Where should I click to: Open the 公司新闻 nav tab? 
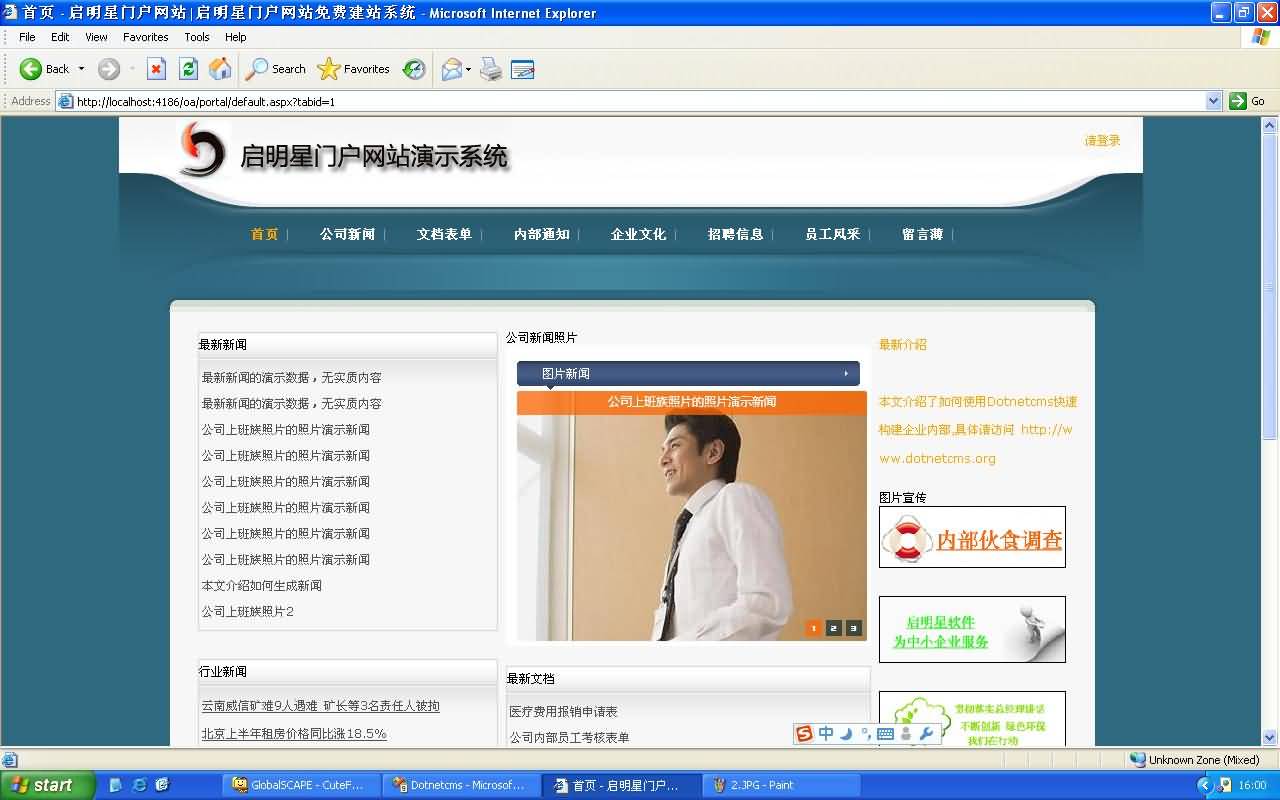(347, 234)
